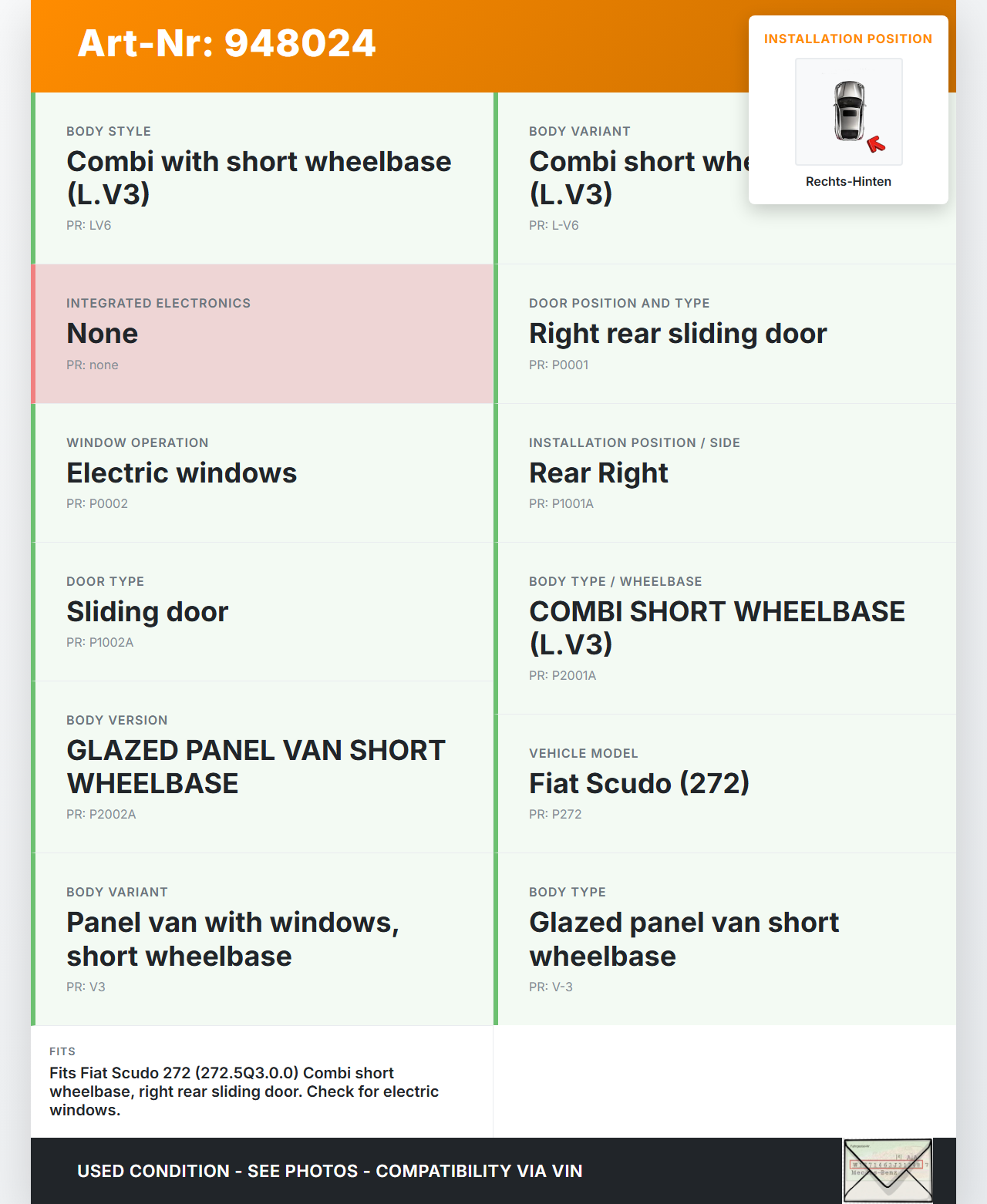
Task: Click the PR: P2001A code
Action: pos(562,676)
